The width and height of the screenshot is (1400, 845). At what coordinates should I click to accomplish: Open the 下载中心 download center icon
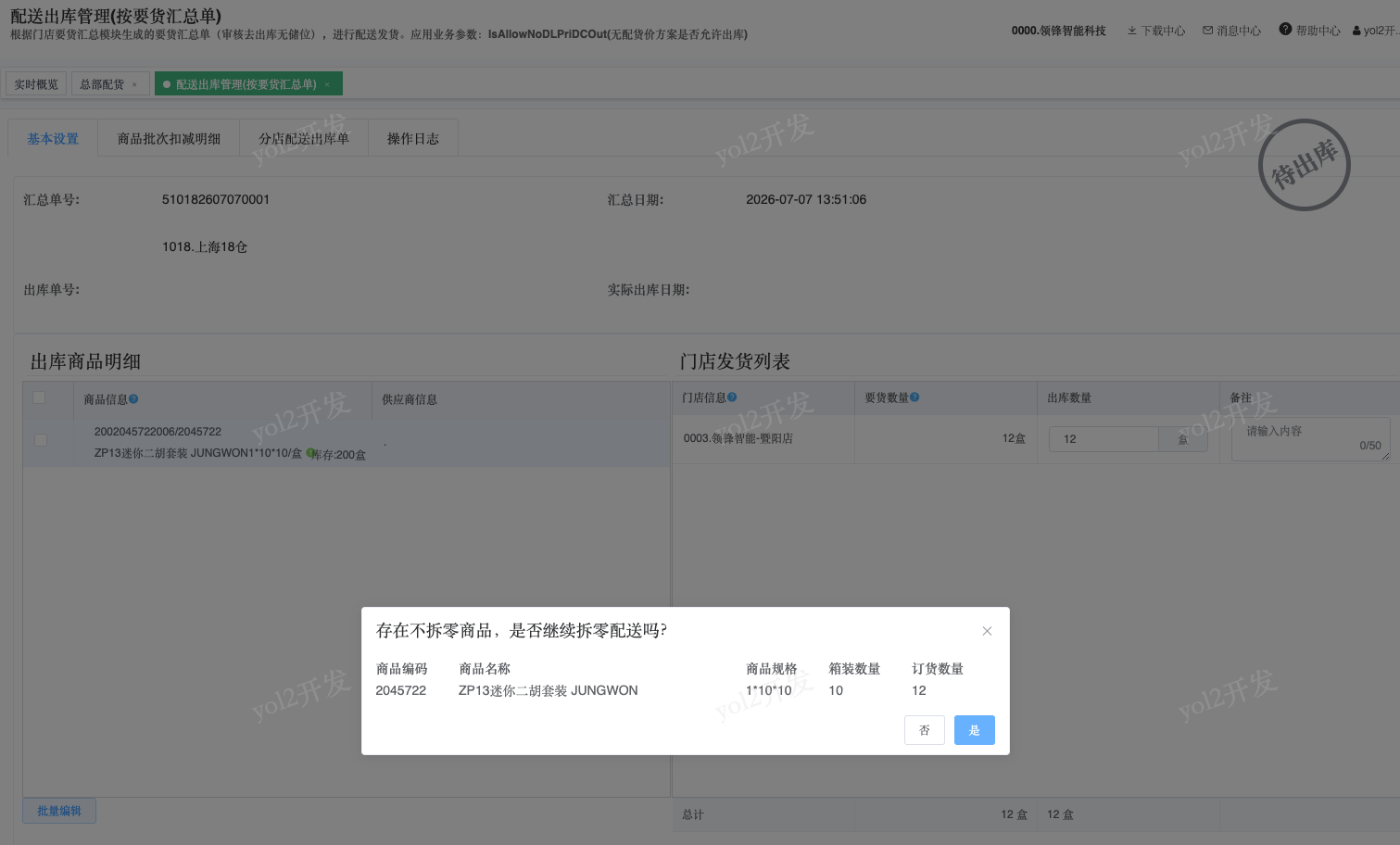click(x=1132, y=31)
